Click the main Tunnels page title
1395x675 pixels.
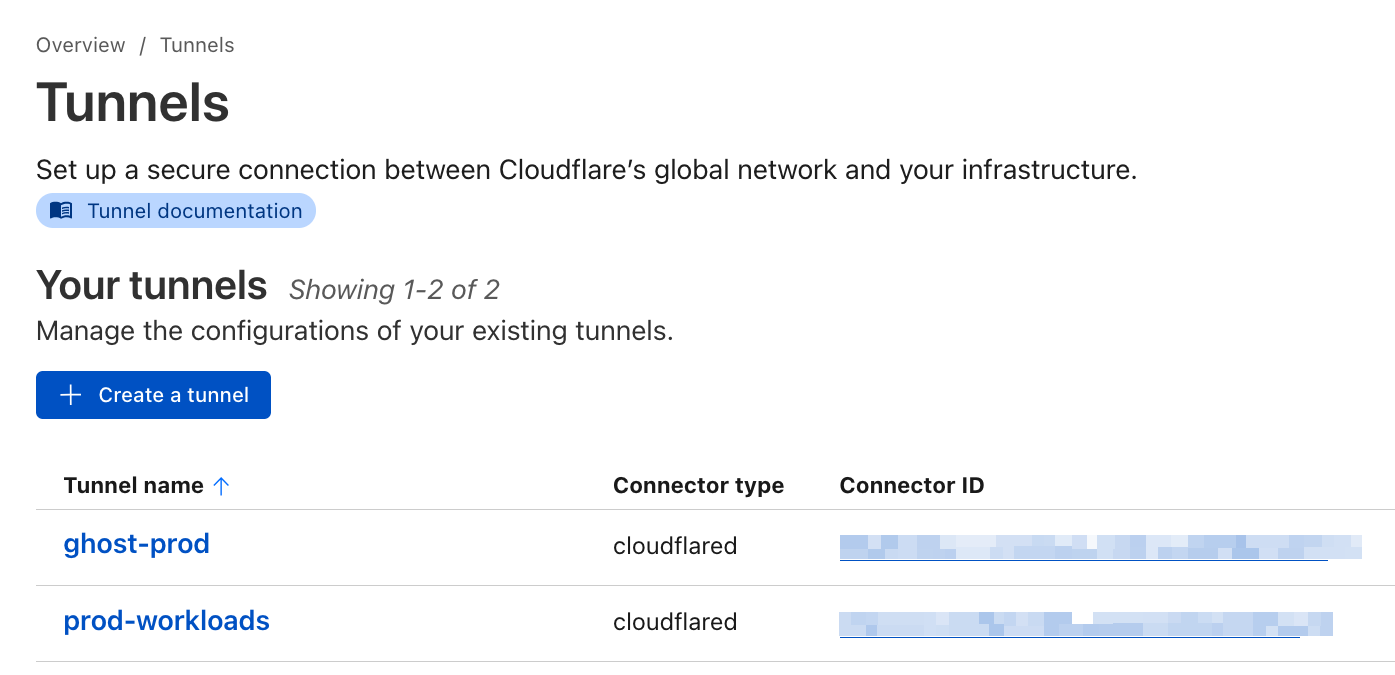click(x=133, y=103)
